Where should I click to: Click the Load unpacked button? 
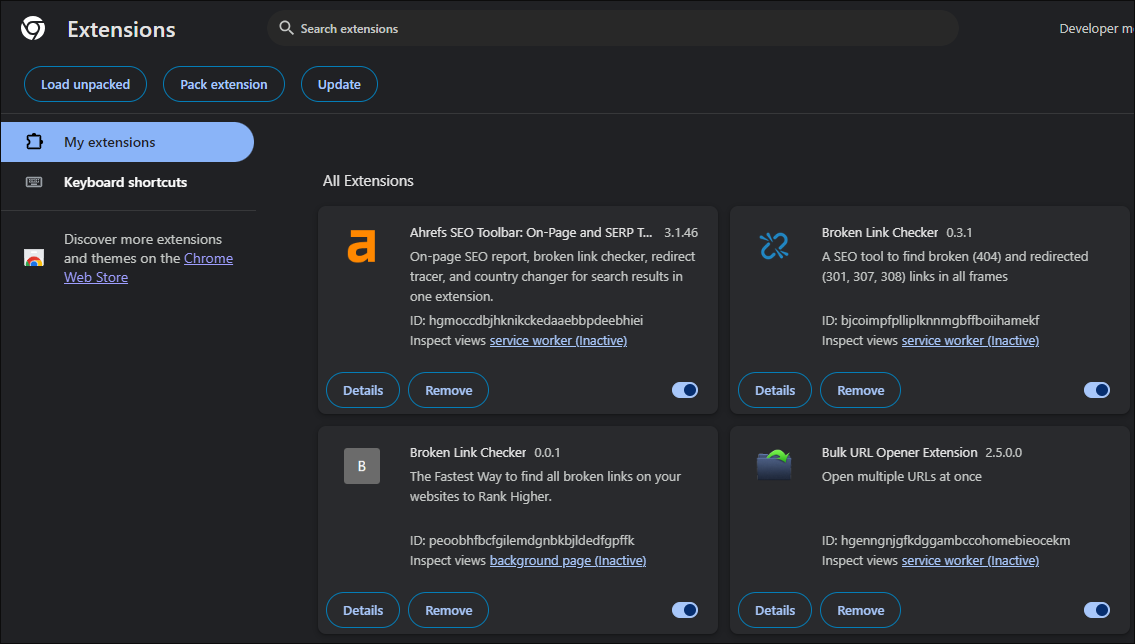point(85,85)
